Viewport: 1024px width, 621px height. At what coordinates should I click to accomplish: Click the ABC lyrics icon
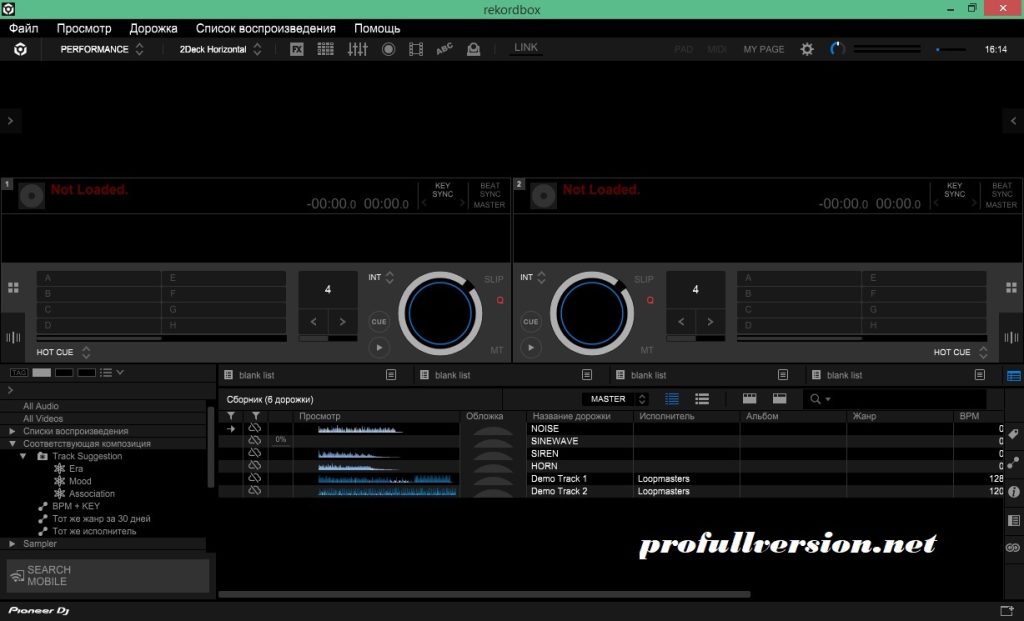(446, 48)
